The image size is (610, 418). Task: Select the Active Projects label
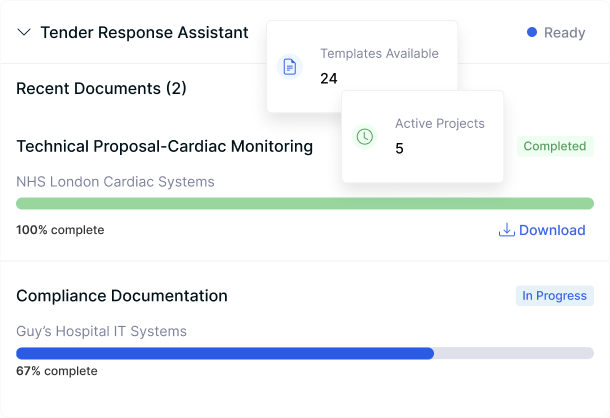click(439, 124)
